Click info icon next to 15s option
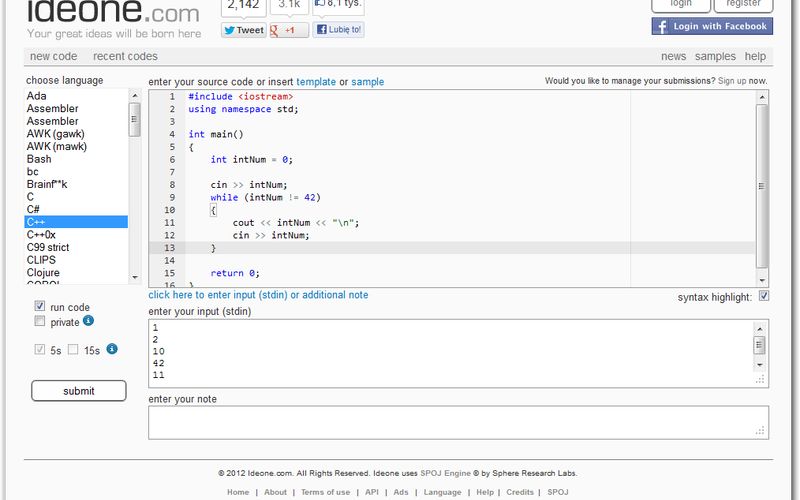Image resolution: width=800 pixels, height=500 pixels. click(112, 349)
